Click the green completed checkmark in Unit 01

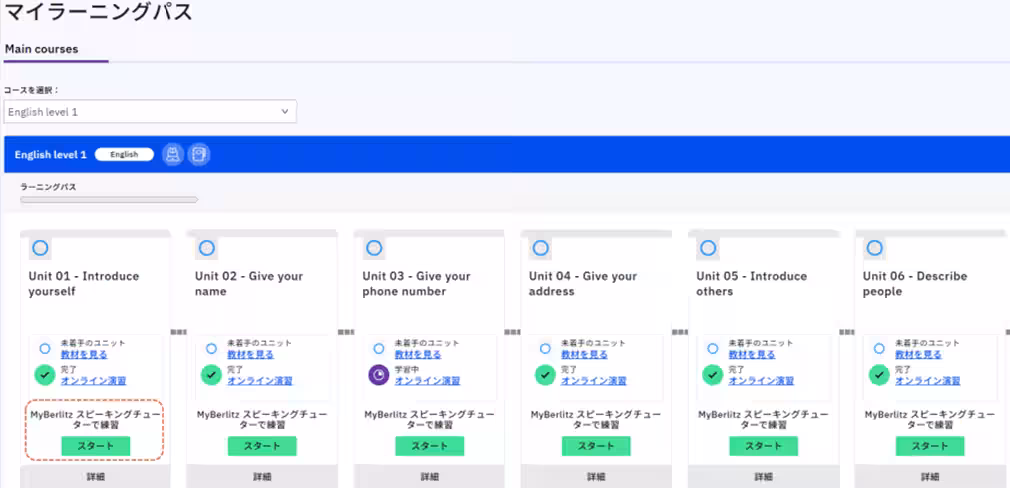pos(44,375)
